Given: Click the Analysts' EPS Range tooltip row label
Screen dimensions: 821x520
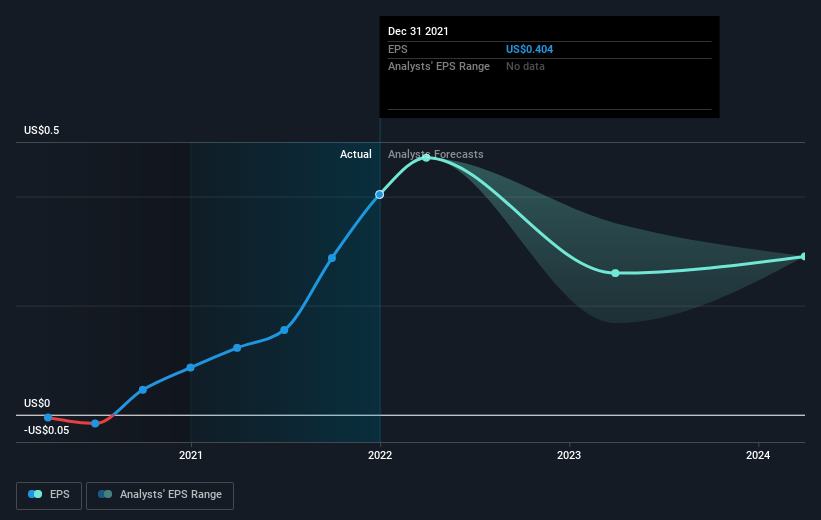Looking at the screenshot, I should (x=439, y=66).
